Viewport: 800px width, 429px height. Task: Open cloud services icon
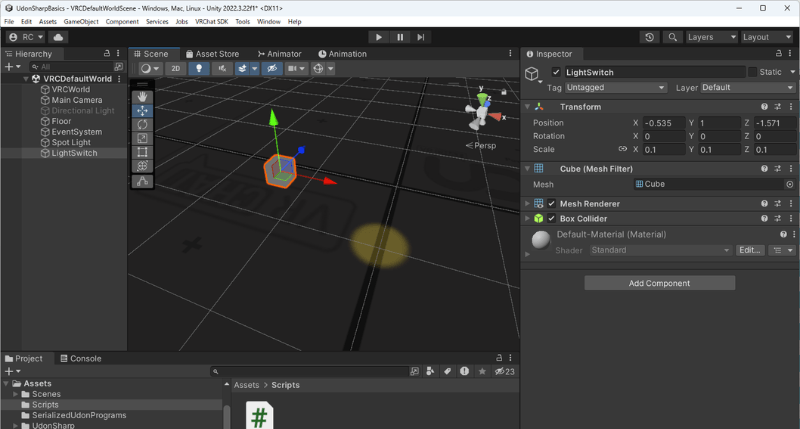[x=59, y=37]
